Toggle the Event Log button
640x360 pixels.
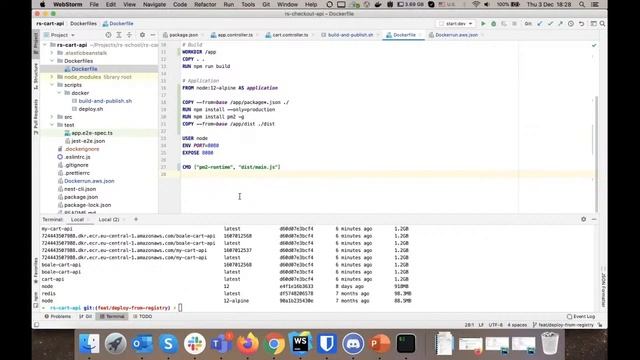tap(581, 316)
